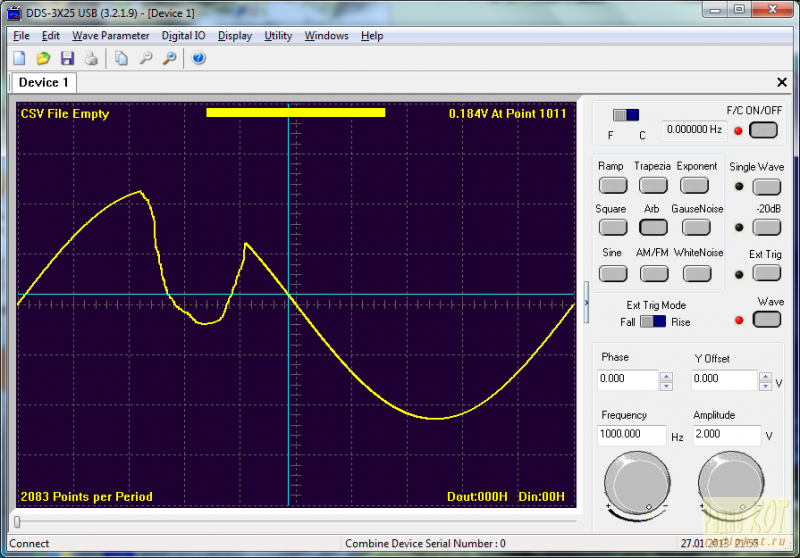Click the left magnifier zoom icon
Image resolution: width=800 pixels, height=558 pixels.
146,58
